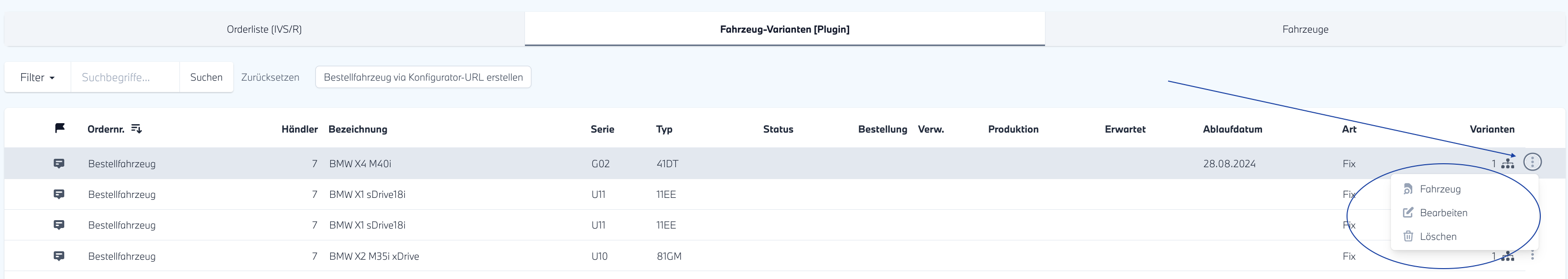Focus the Suchbegriffe search field

click(x=125, y=77)
